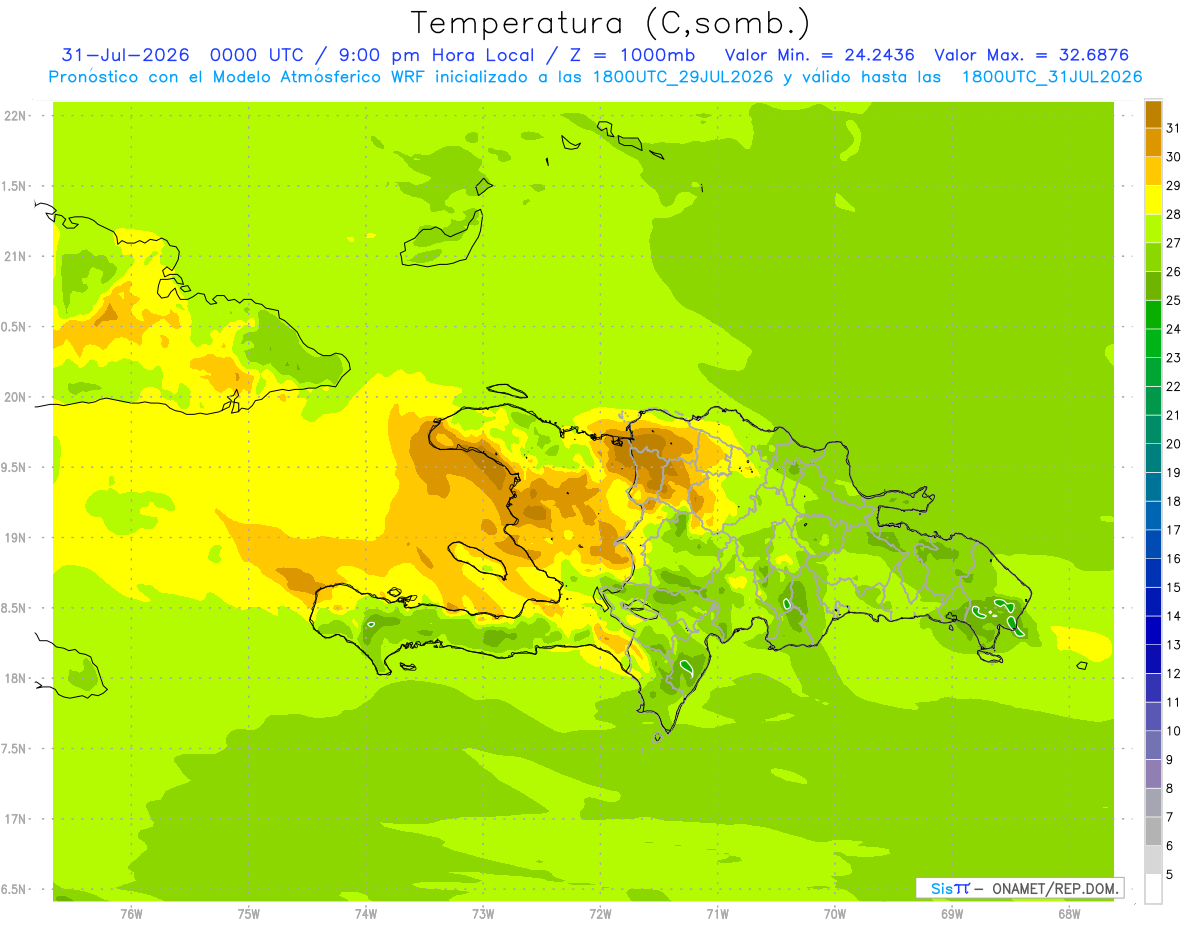Image resolution: width=1200 pixels, height=927 pixels.
Task: Click the "75W" longitude label
Action: point(249,914)
